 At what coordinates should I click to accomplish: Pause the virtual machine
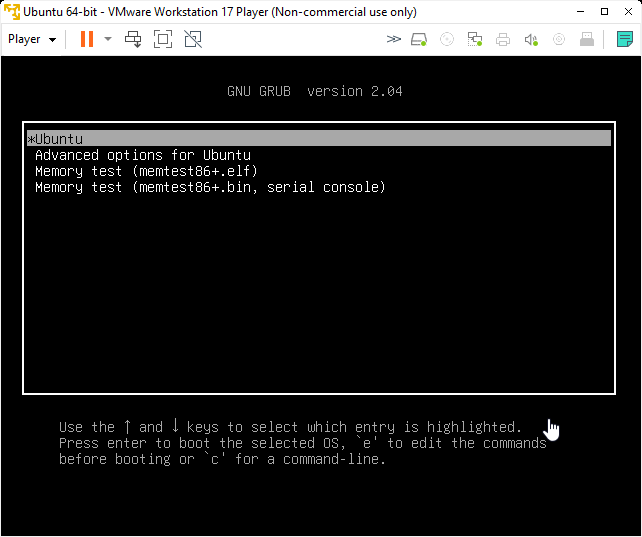[x=87, y=39]
